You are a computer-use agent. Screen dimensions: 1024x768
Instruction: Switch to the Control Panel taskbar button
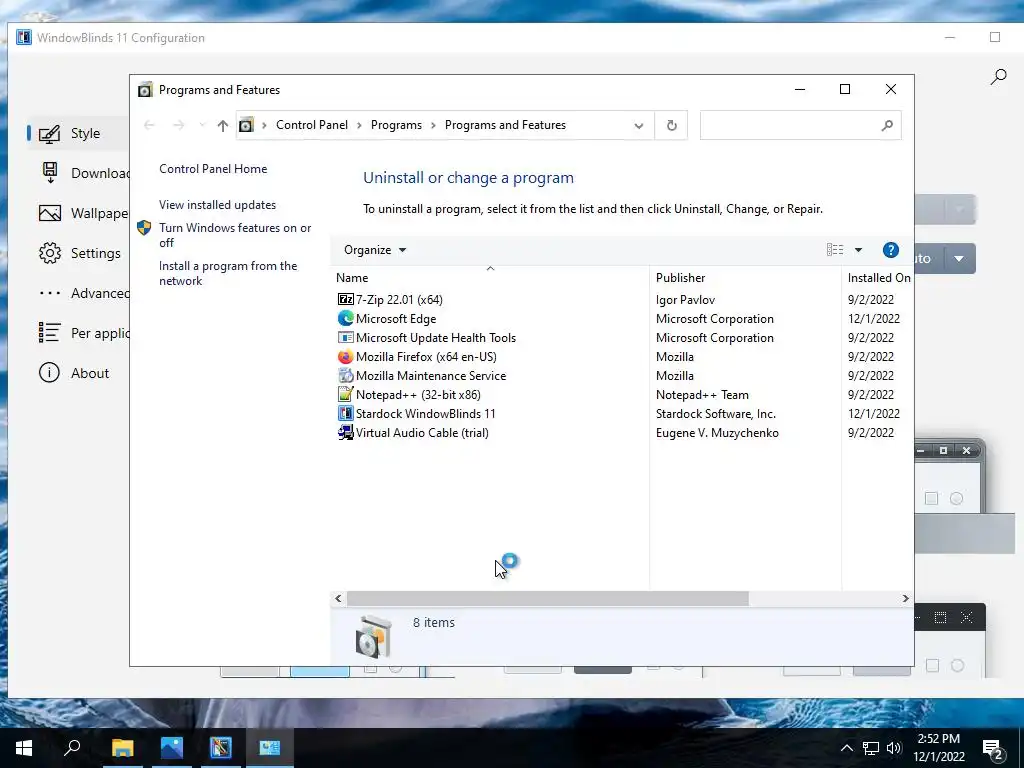tap(269, 748)
